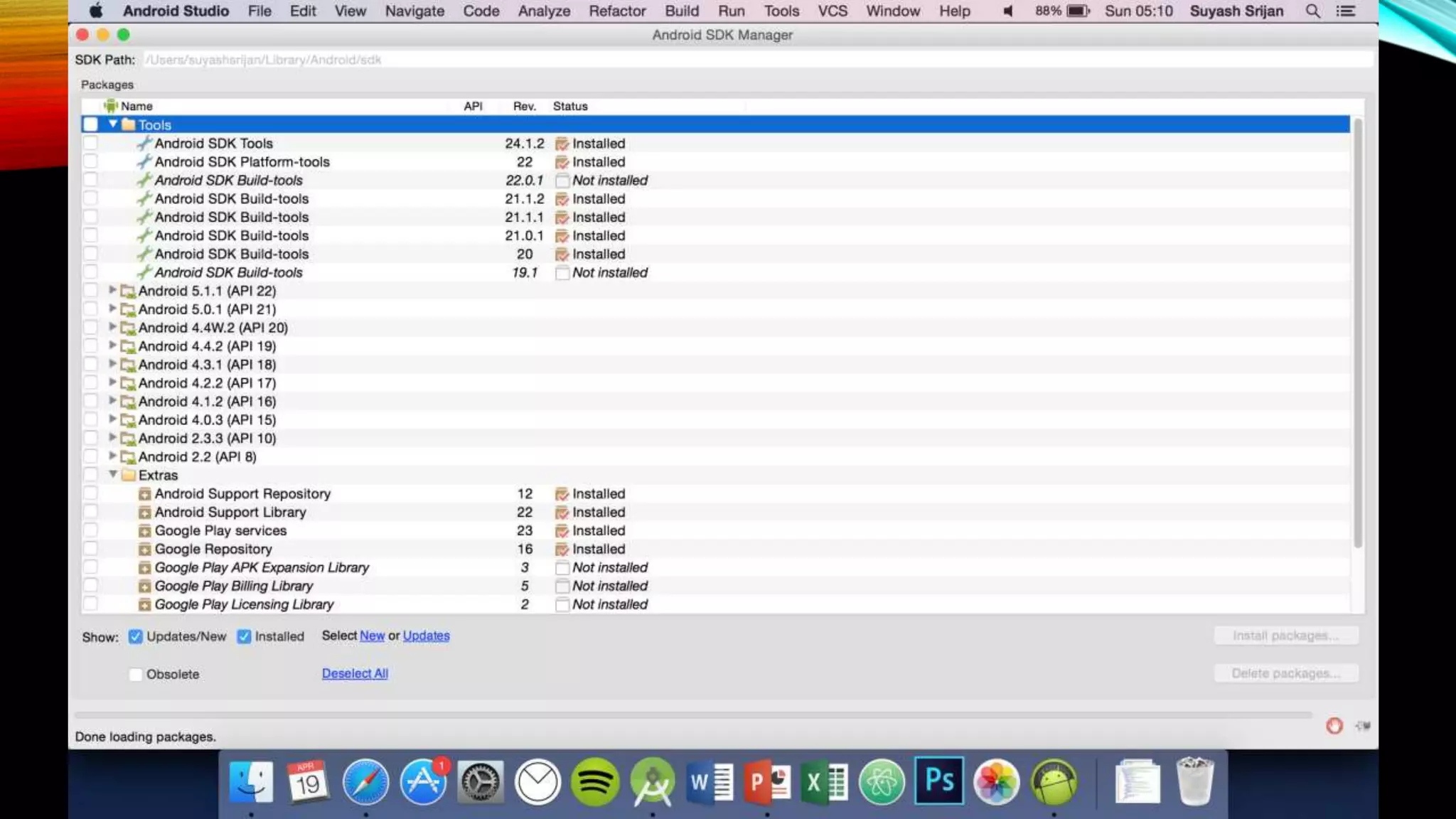The width and height of the screenshot is (1456, 819).
Task: Open PowerPoint from the dock
Action: (766, 781)
